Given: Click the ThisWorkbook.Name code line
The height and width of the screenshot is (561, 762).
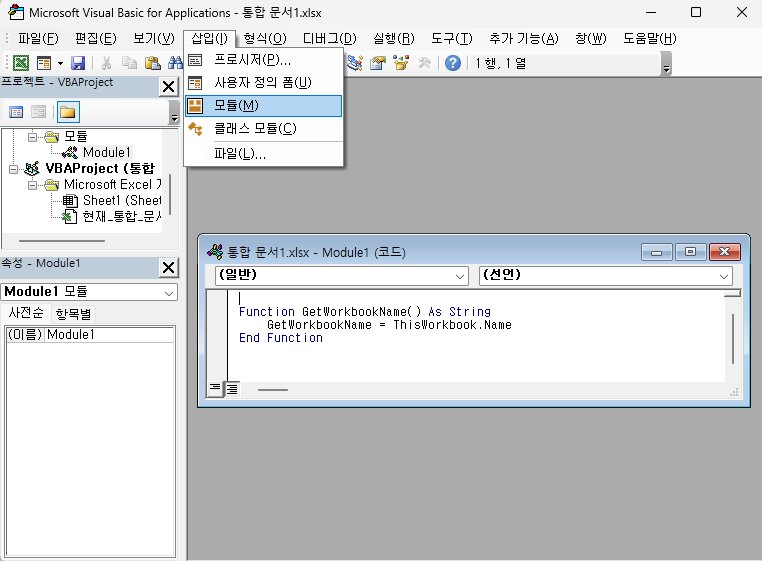Looking at the screenshot, I should [389, 325].
